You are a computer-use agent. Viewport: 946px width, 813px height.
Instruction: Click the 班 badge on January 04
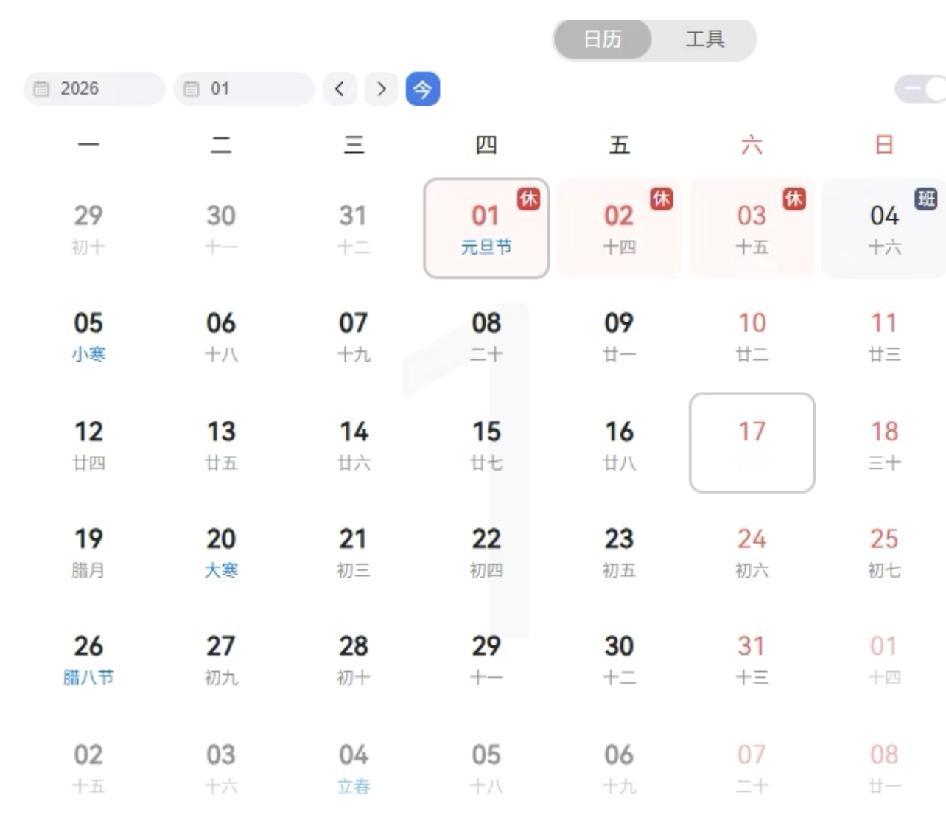(926, 198)
